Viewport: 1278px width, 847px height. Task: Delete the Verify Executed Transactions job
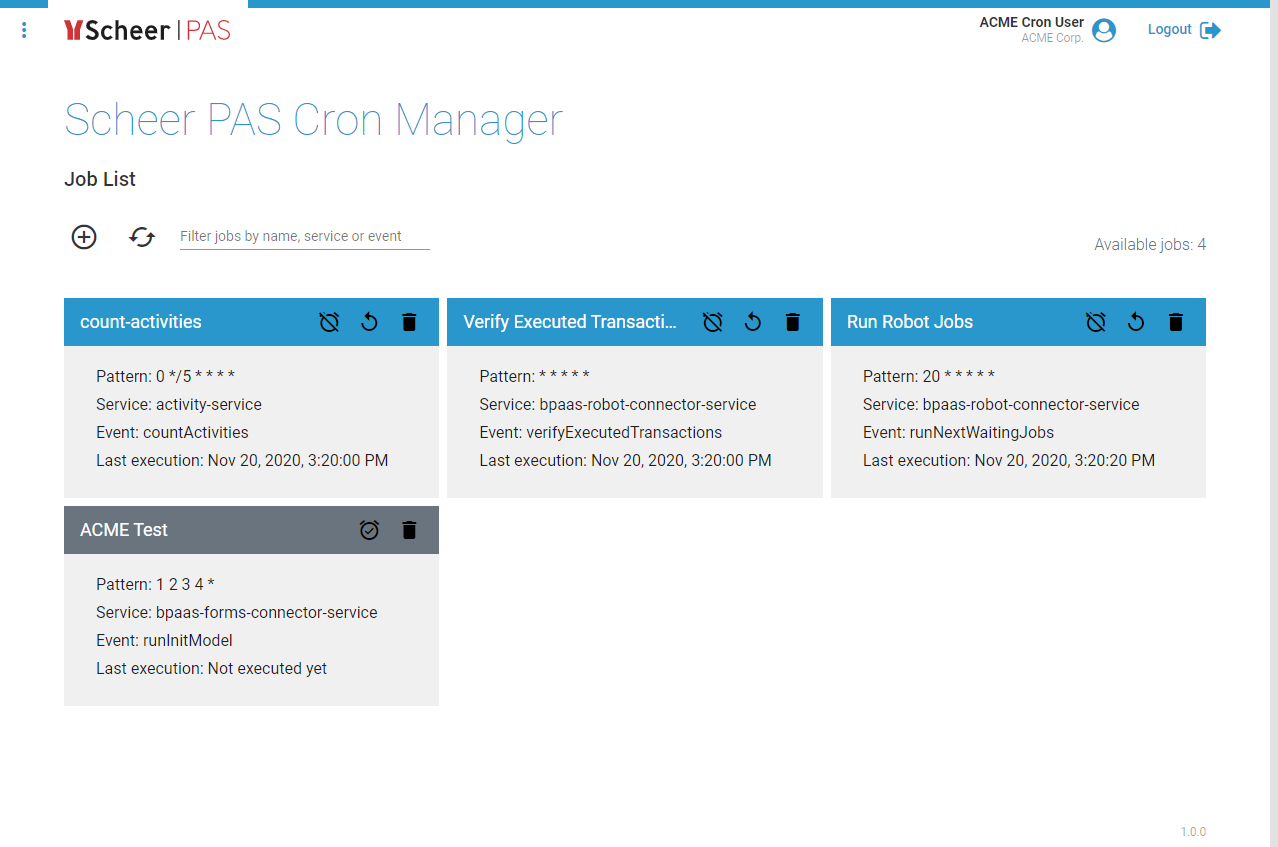click(x=793, y=322)
